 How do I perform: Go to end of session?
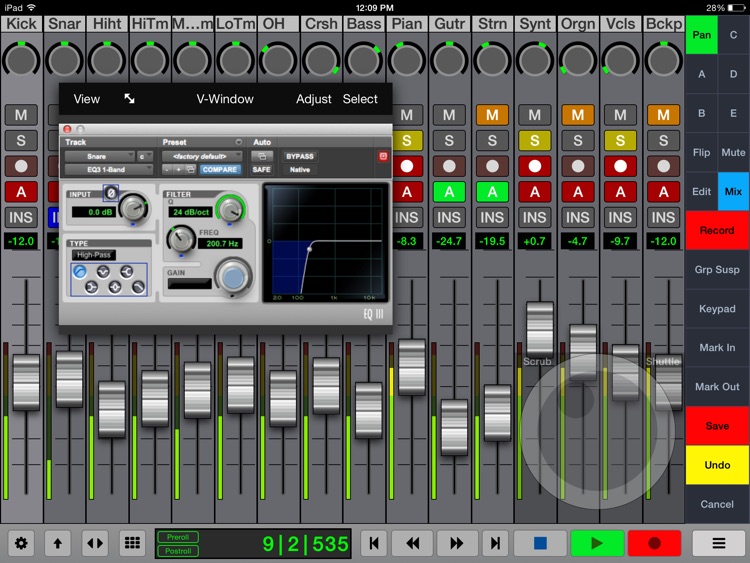click(x=496, y=543)
